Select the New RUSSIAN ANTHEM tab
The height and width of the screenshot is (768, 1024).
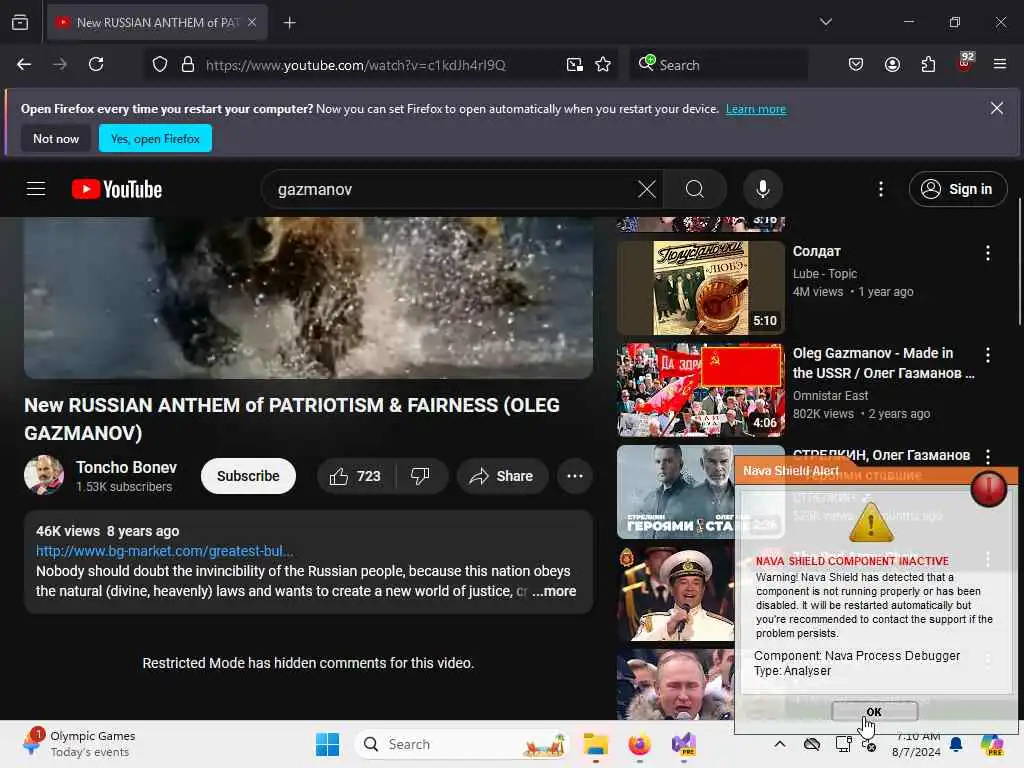click(x=157, y=22)
